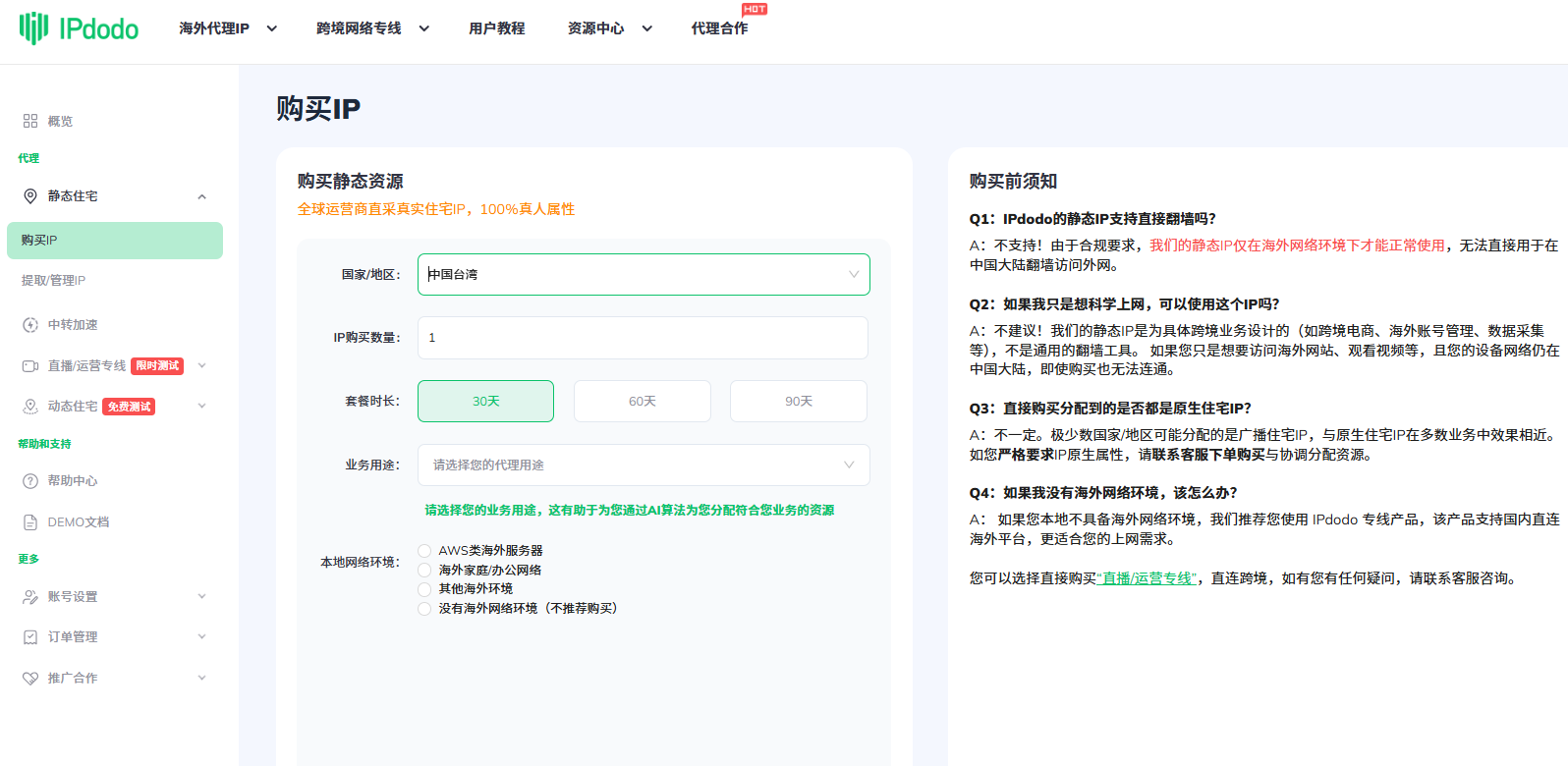1568x766 pixels.
Task: Click the IP purchase quantity input field
Action: pyautogui.click(x=643, y=338)
